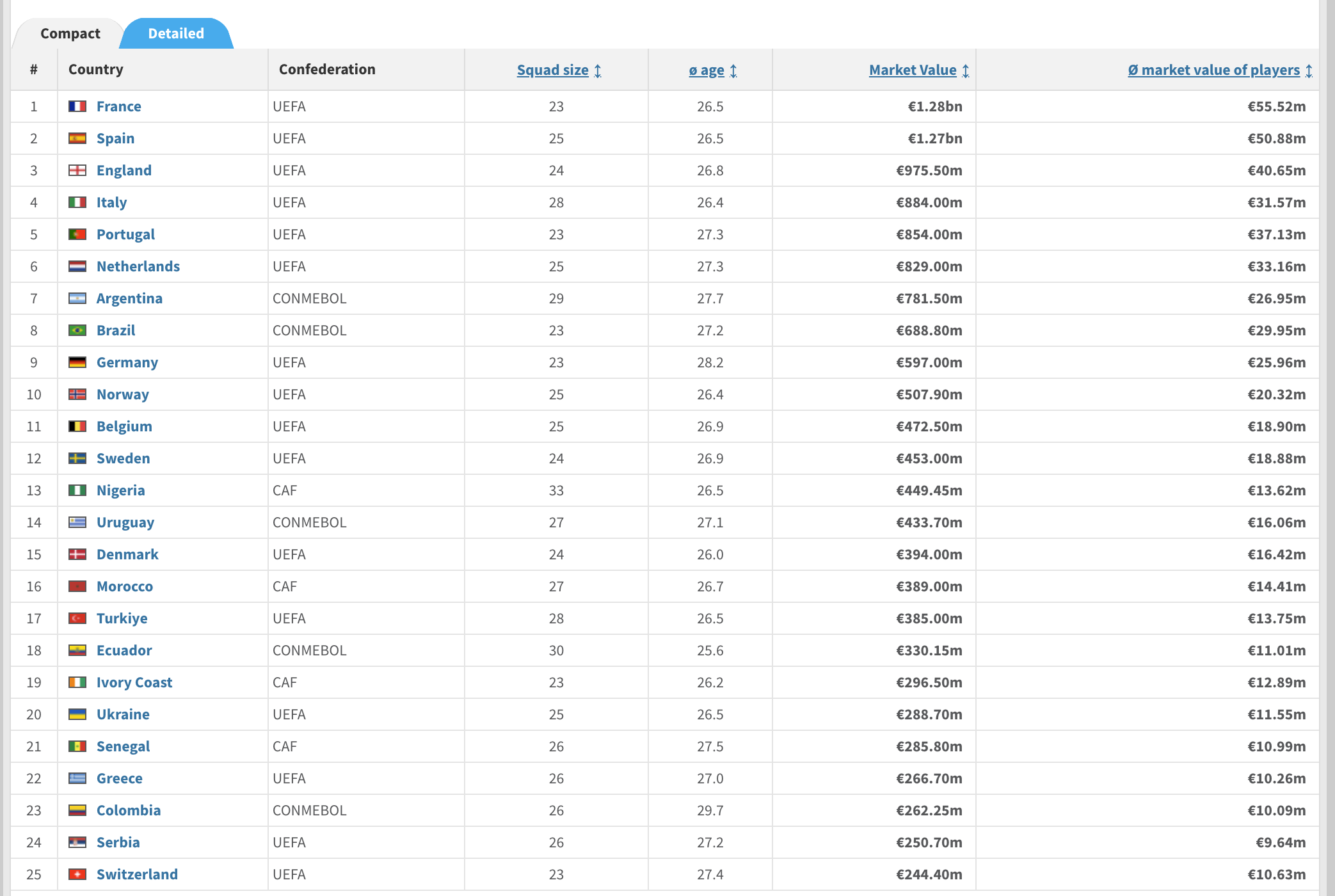Open the England team link
Viewport: 1335px width, 896px height.
coord(124,170)
